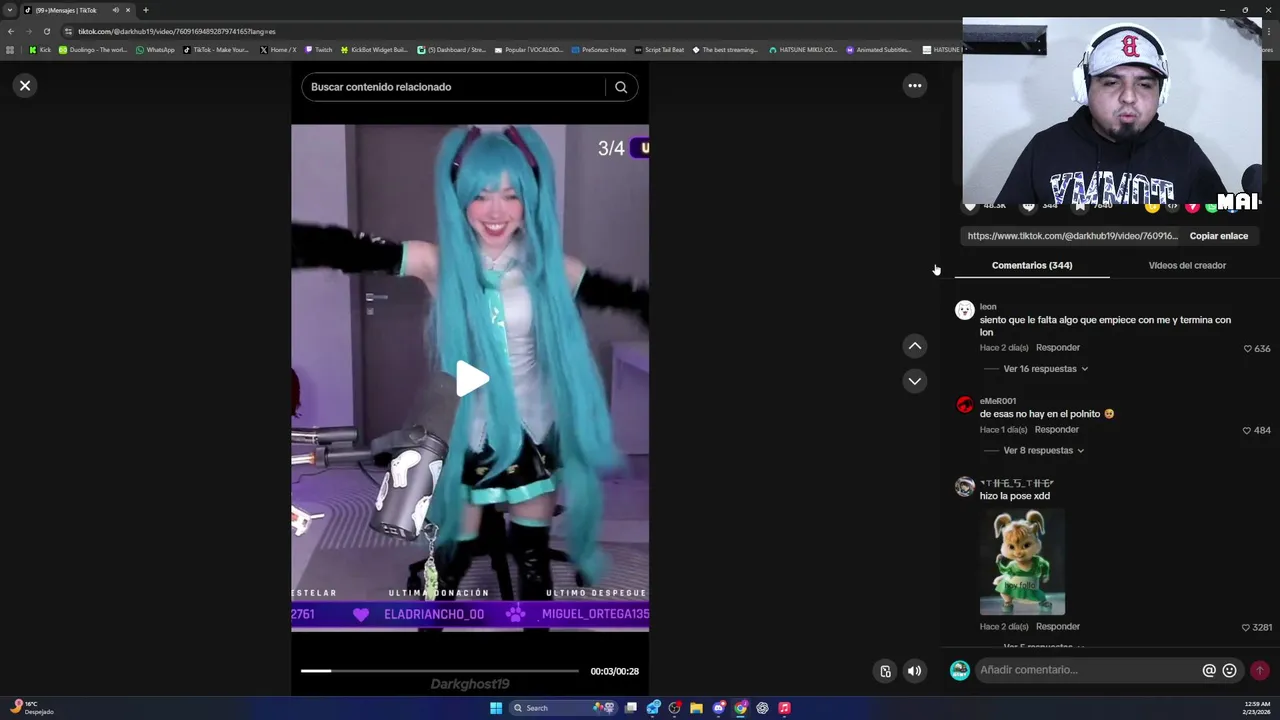Open the browser apps grid icon in bookmarks bar

click(x=10, y=50)
